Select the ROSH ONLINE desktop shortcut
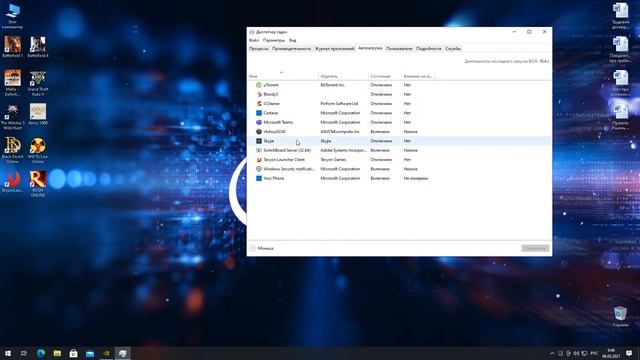This screenshot has height=360, width=640. (38, 184)
